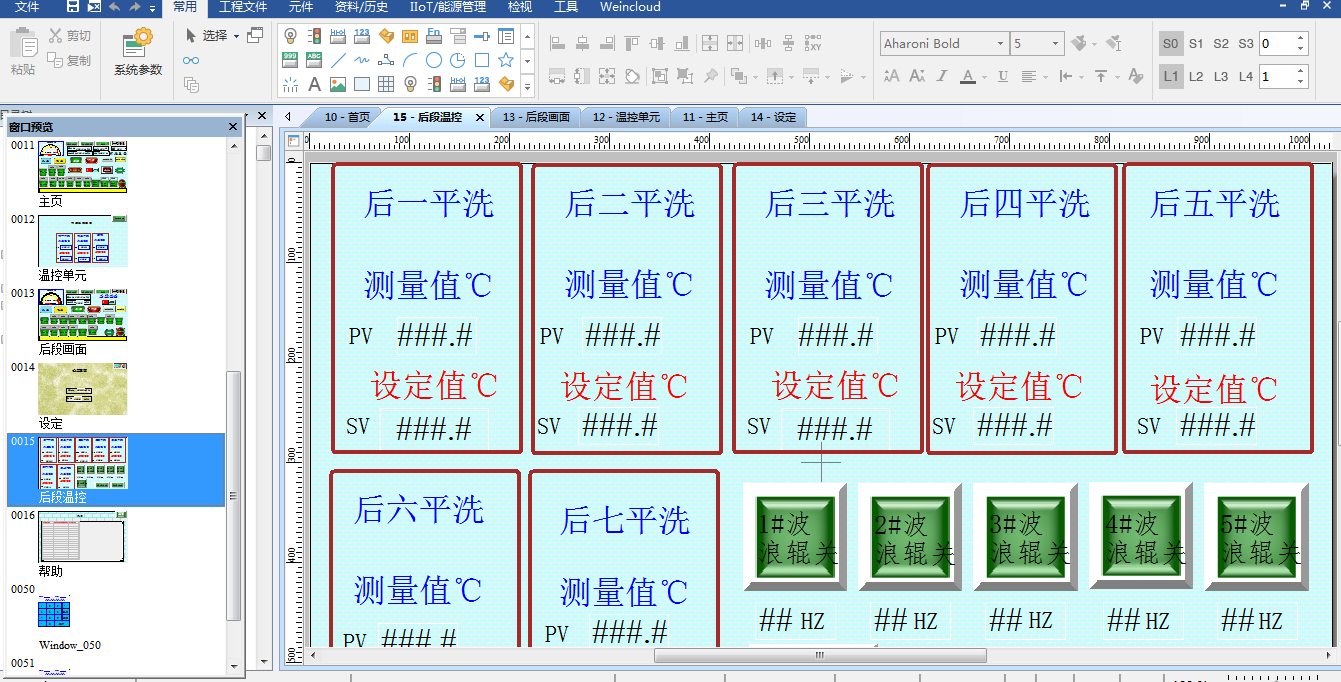Select the circle shape tool

(x=434, y=60)
